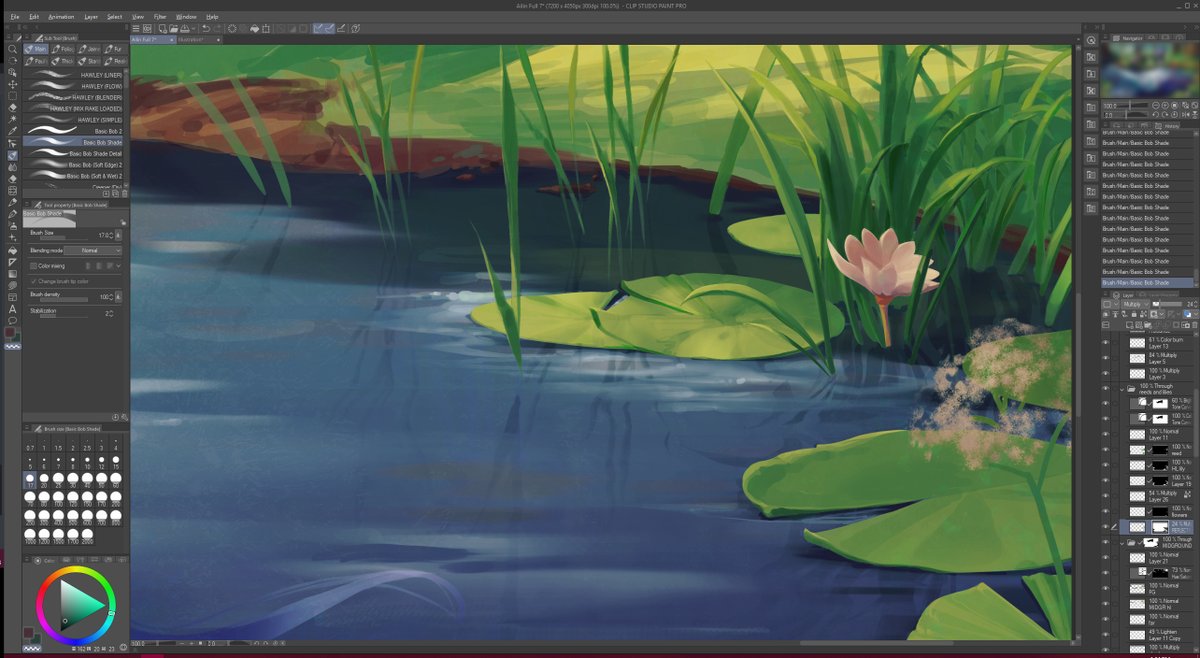The height and width of the screenshot is (658, 1200).
Task: Open the Multiply blend mode dropdown
Action: [x=1133, y=303]
